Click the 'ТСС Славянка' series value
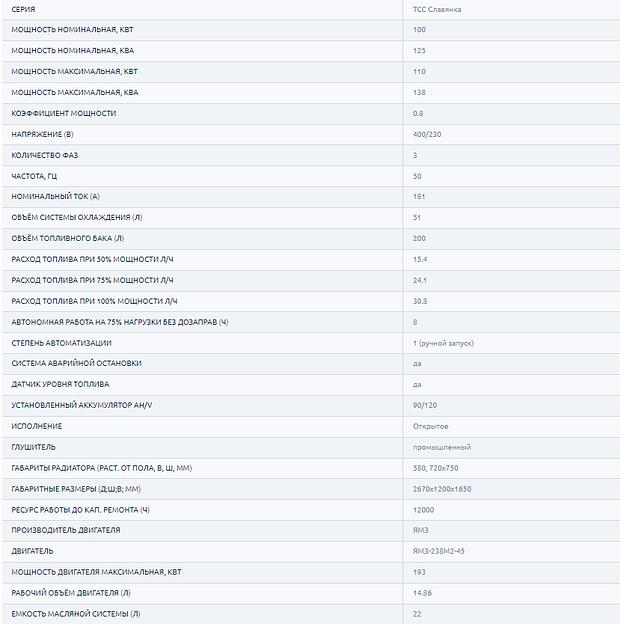Screen dimensions: 621x624 click(x=437, y=9)
